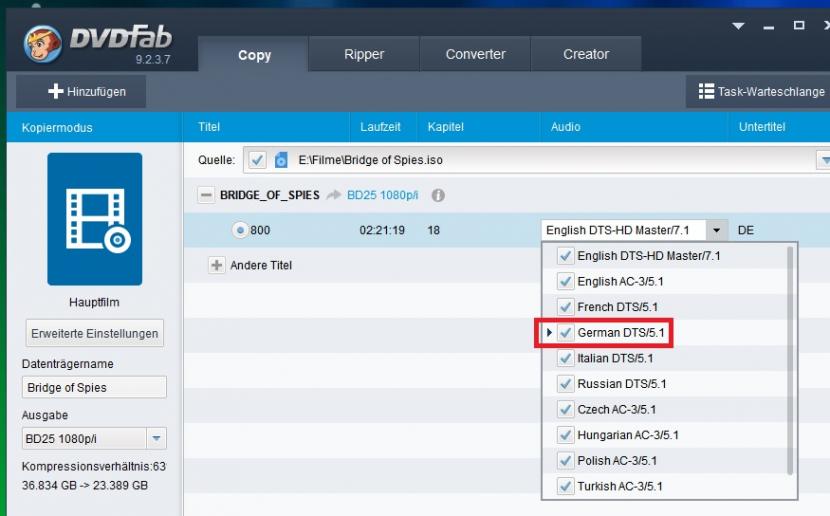The width and height of the screenshot is (830, 516).
Task: Uncheck Italian DTS/5.1 audio track
Action: pos(565,358)
